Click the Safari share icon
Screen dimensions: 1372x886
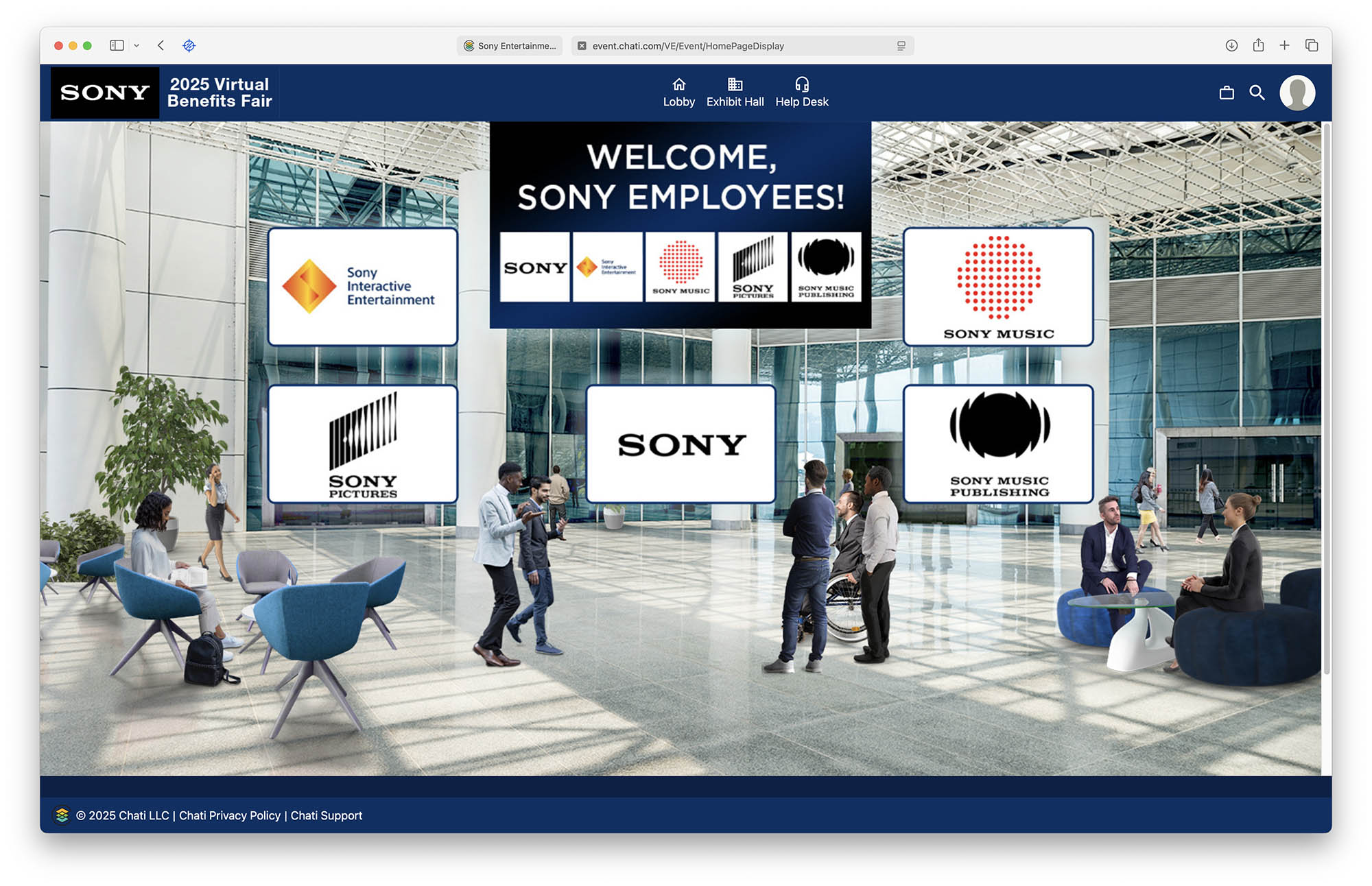[1258, 45]
